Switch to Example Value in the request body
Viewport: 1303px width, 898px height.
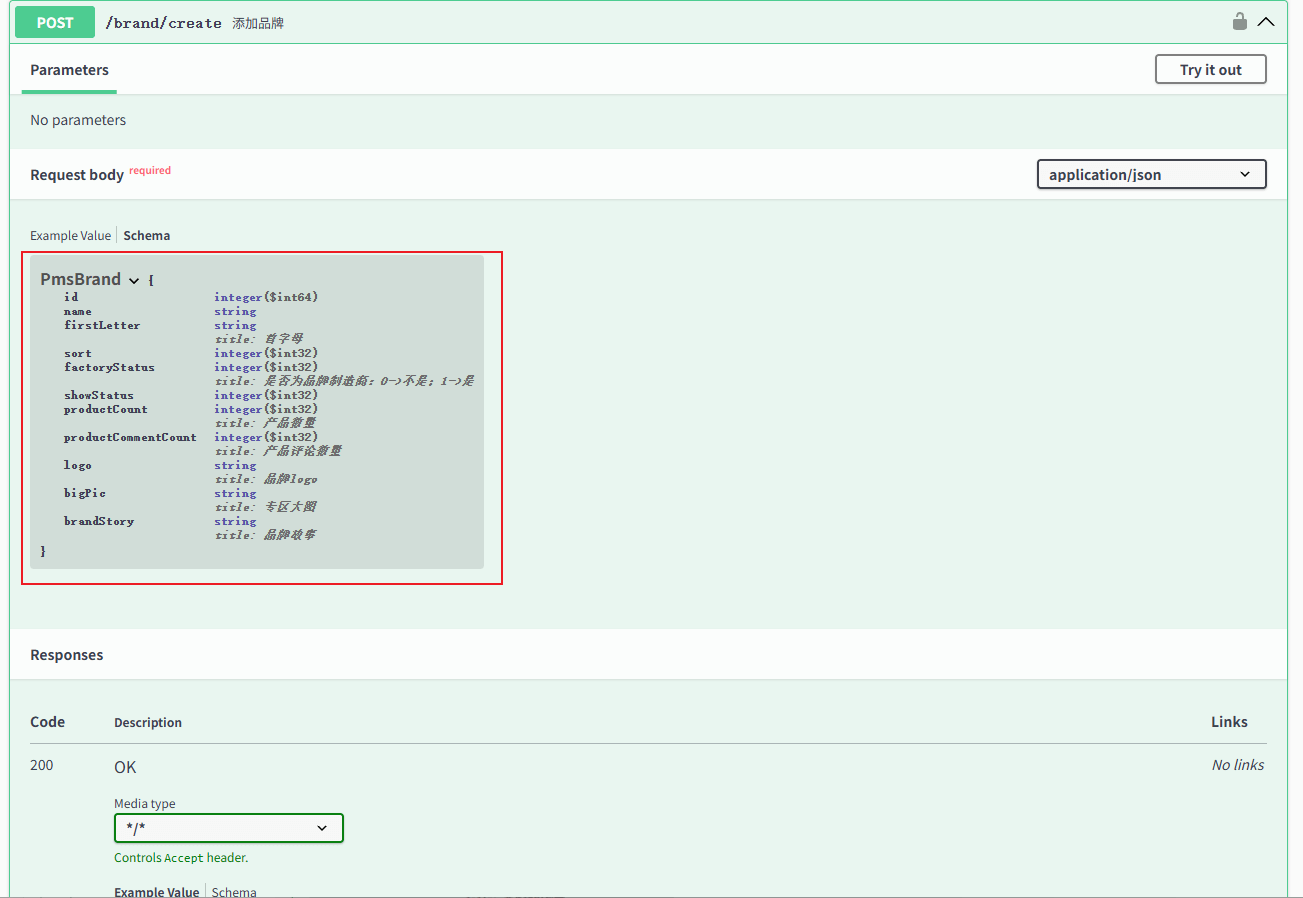(x=70, y=236)
